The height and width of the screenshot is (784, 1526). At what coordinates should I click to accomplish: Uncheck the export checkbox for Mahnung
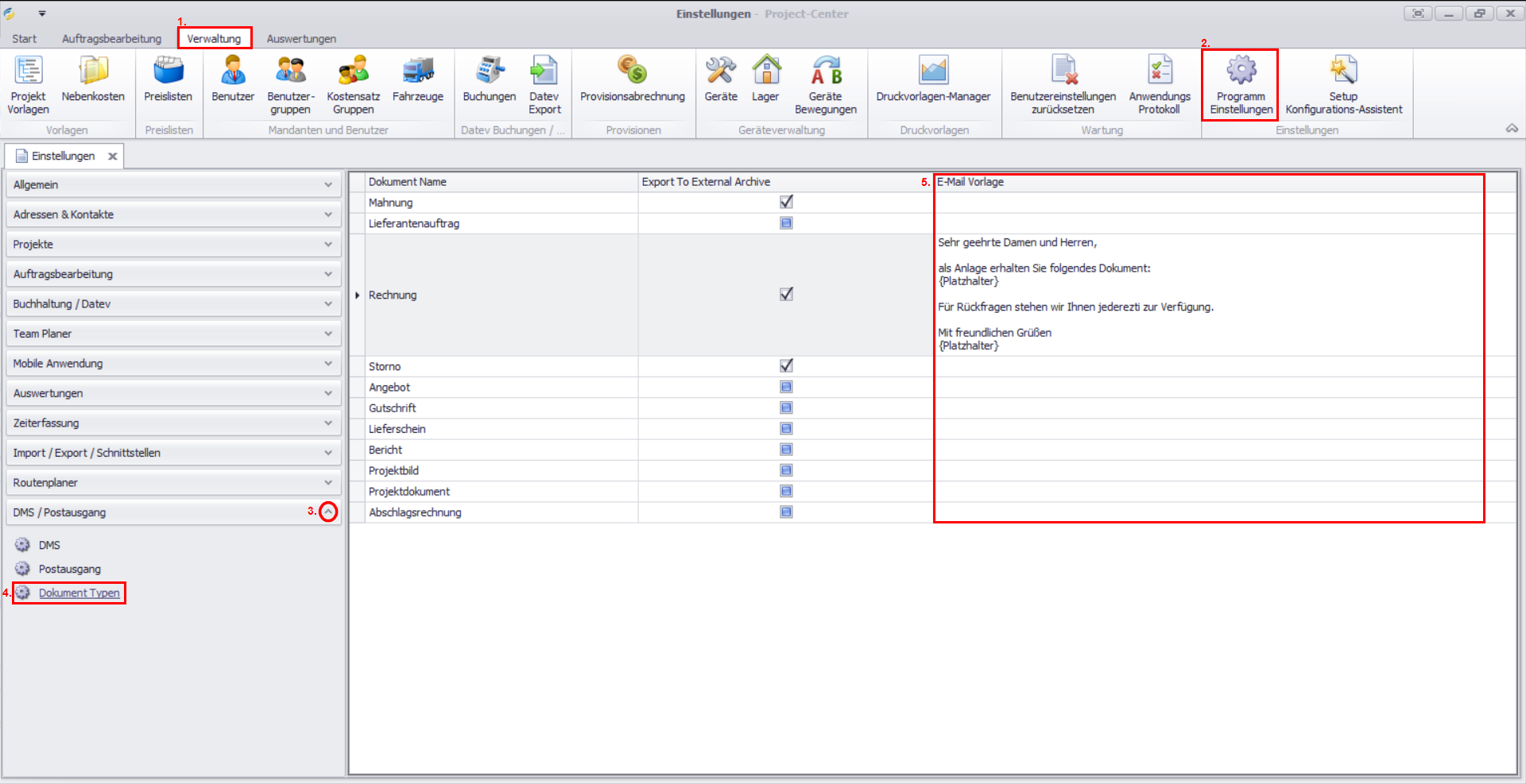coord(786,203)
